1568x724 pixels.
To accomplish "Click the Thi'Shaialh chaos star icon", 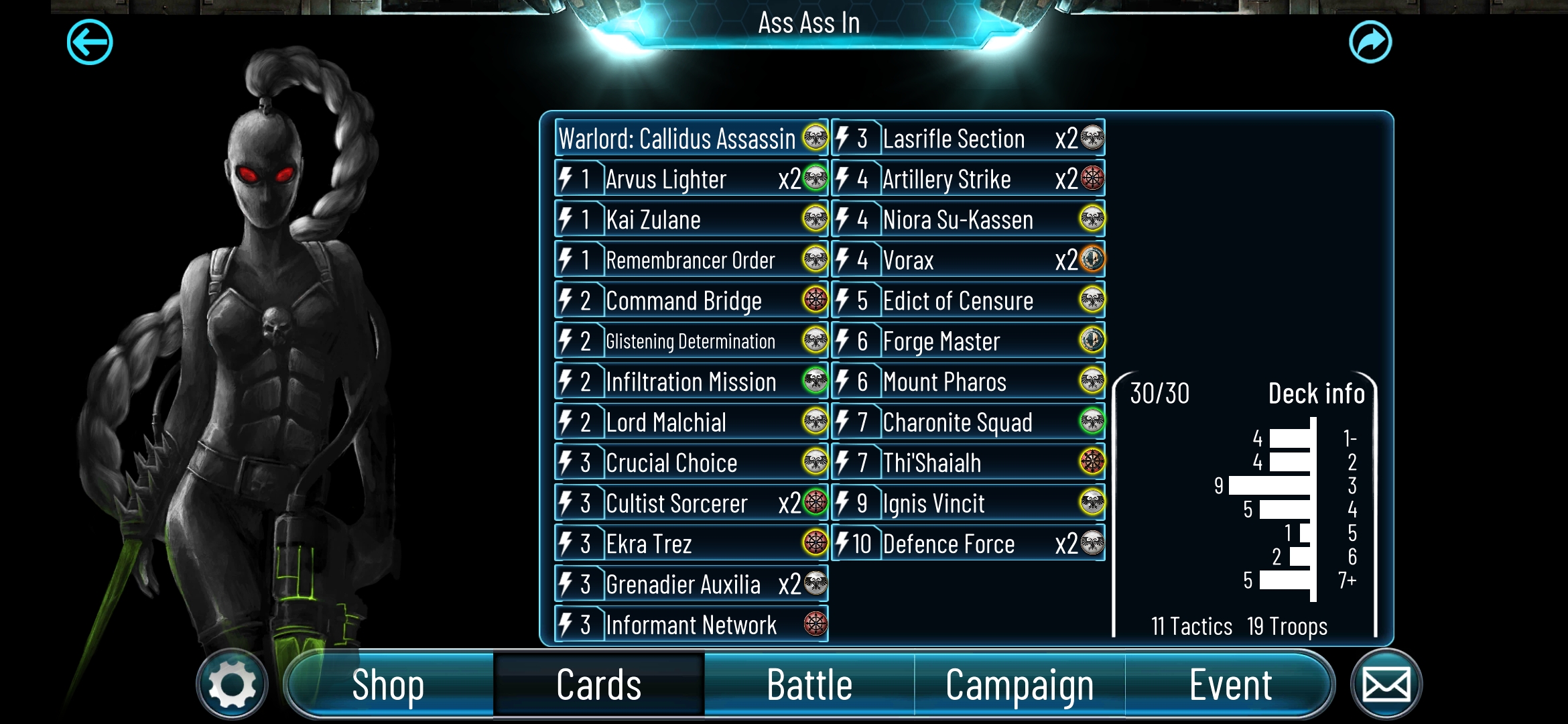I will 1092,462.
